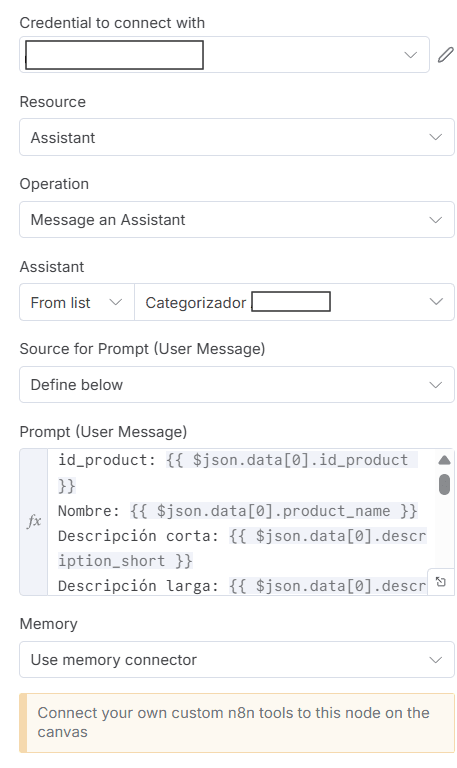Open the Message an Assistant operation dropdown
The height and width of the screenshot is (768, 457).
pyautogui.click(x=237, y=220)
